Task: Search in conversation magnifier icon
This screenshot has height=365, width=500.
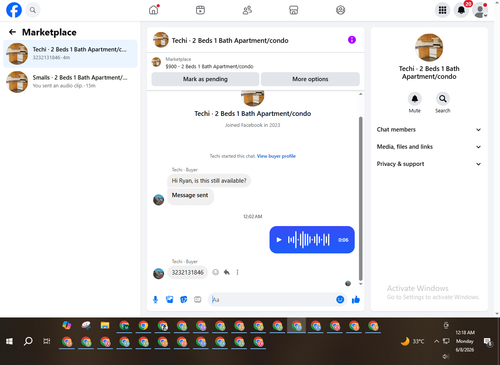Action: (443, 99)
